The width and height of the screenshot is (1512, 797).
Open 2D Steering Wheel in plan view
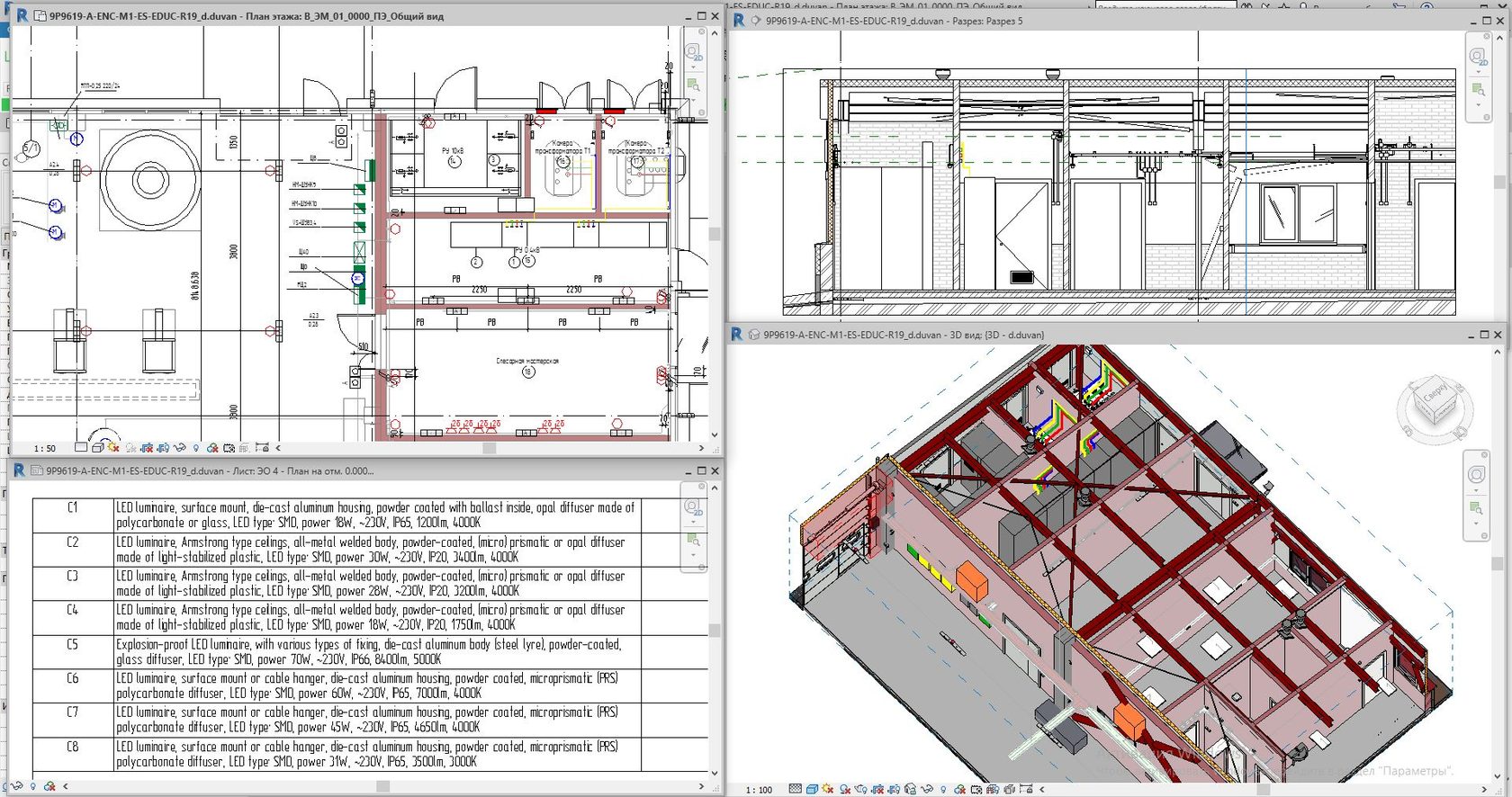tap(693, 52)
